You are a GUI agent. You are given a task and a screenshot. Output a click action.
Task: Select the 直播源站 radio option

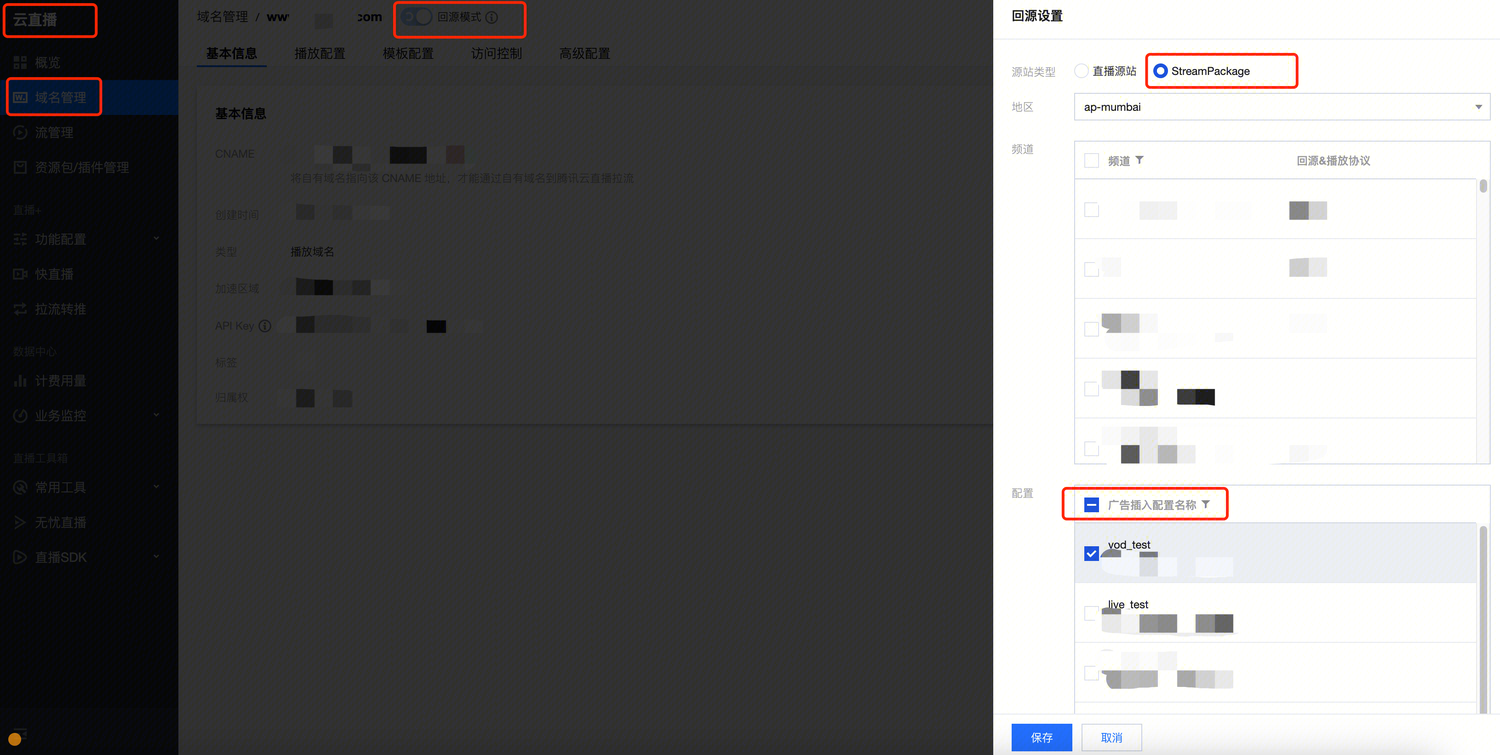[1081, 71]
